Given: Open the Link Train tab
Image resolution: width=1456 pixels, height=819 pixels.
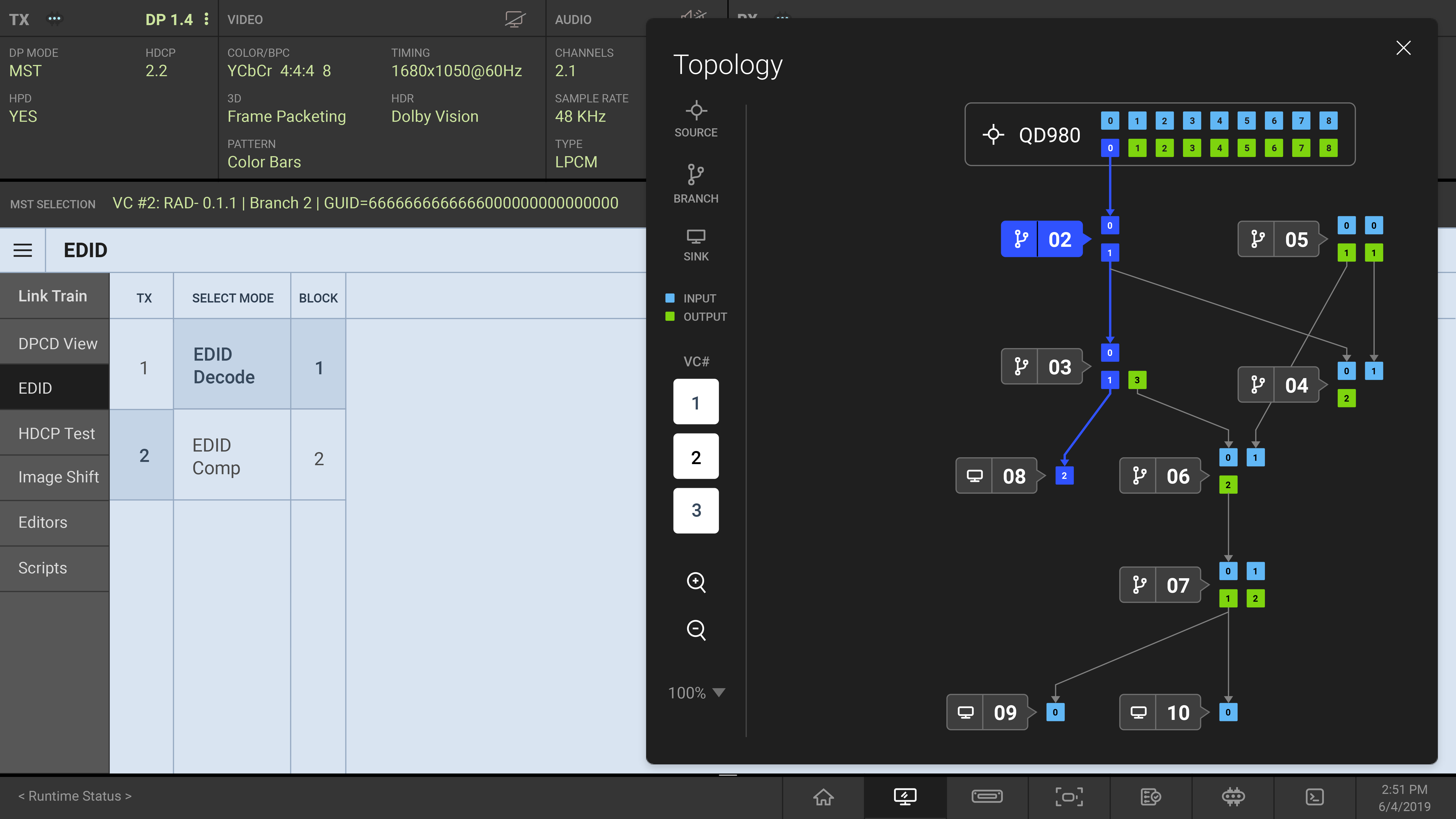Looking at the screenshot, I should (x=54, y=296).
